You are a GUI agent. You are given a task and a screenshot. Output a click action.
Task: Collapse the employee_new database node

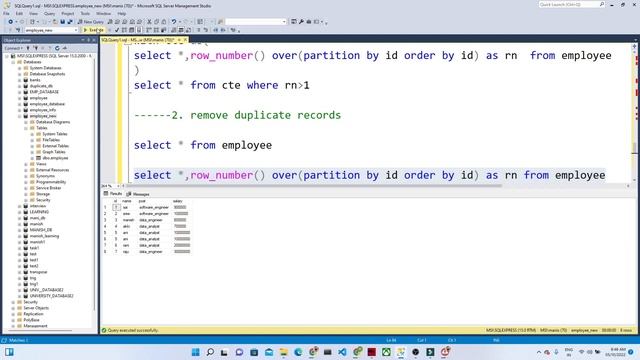[x=19, y=116]
